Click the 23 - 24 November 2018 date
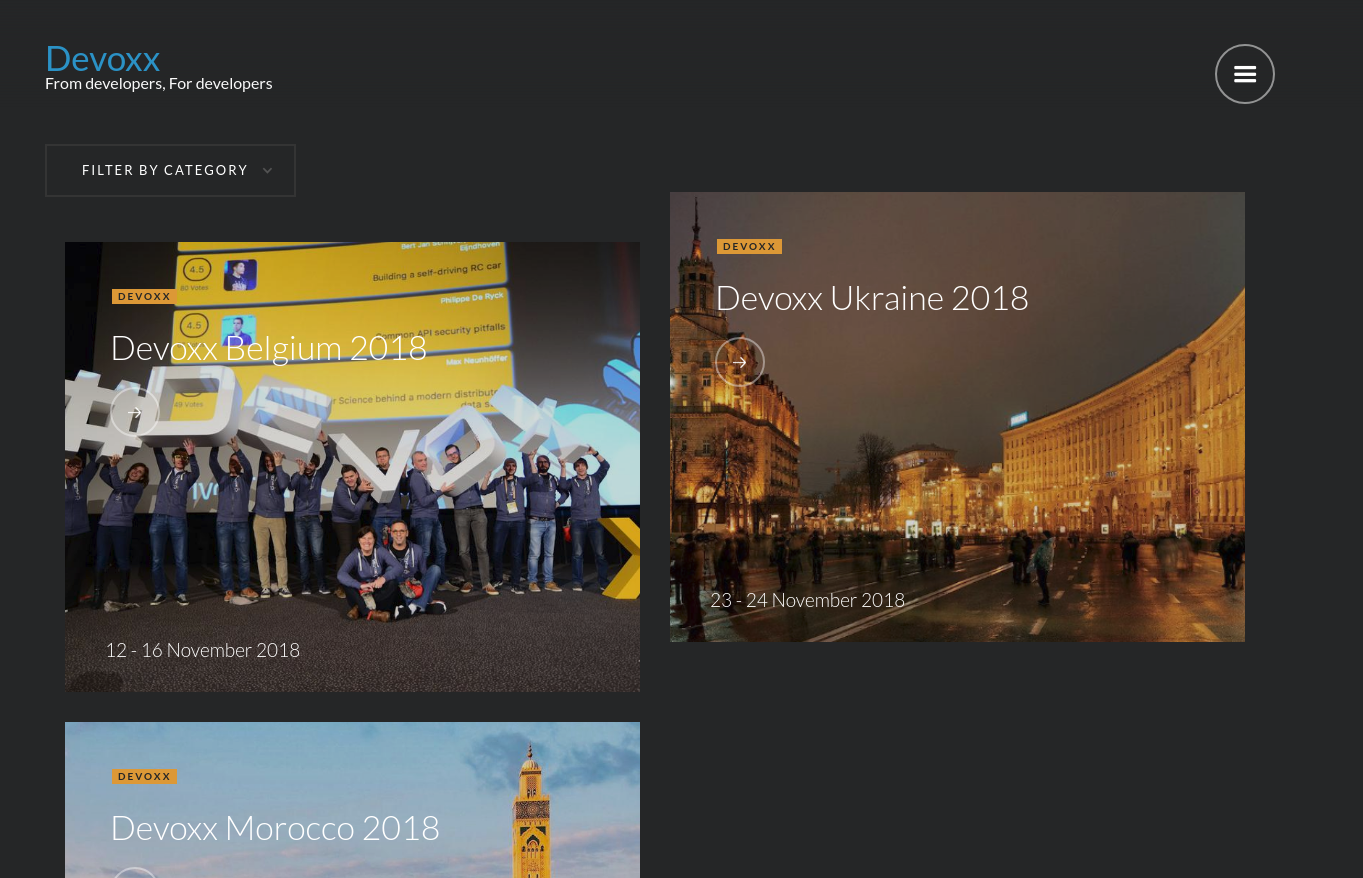The image size is (1363, 878). [807, 600]
